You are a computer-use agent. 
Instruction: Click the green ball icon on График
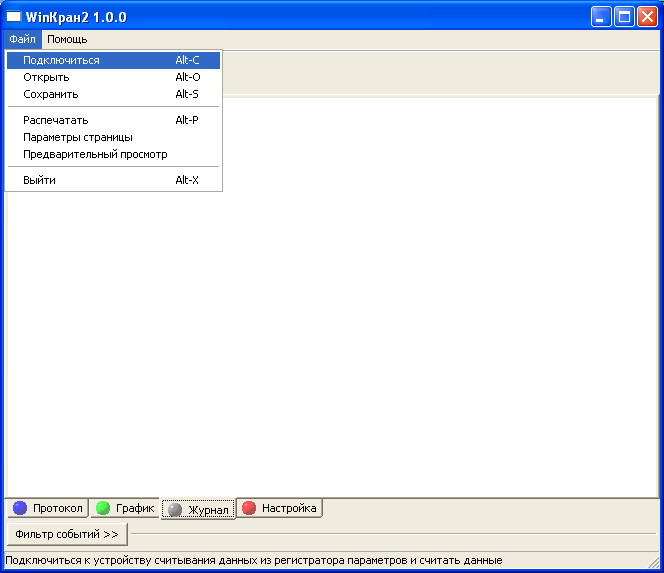(x=103, y=508)
